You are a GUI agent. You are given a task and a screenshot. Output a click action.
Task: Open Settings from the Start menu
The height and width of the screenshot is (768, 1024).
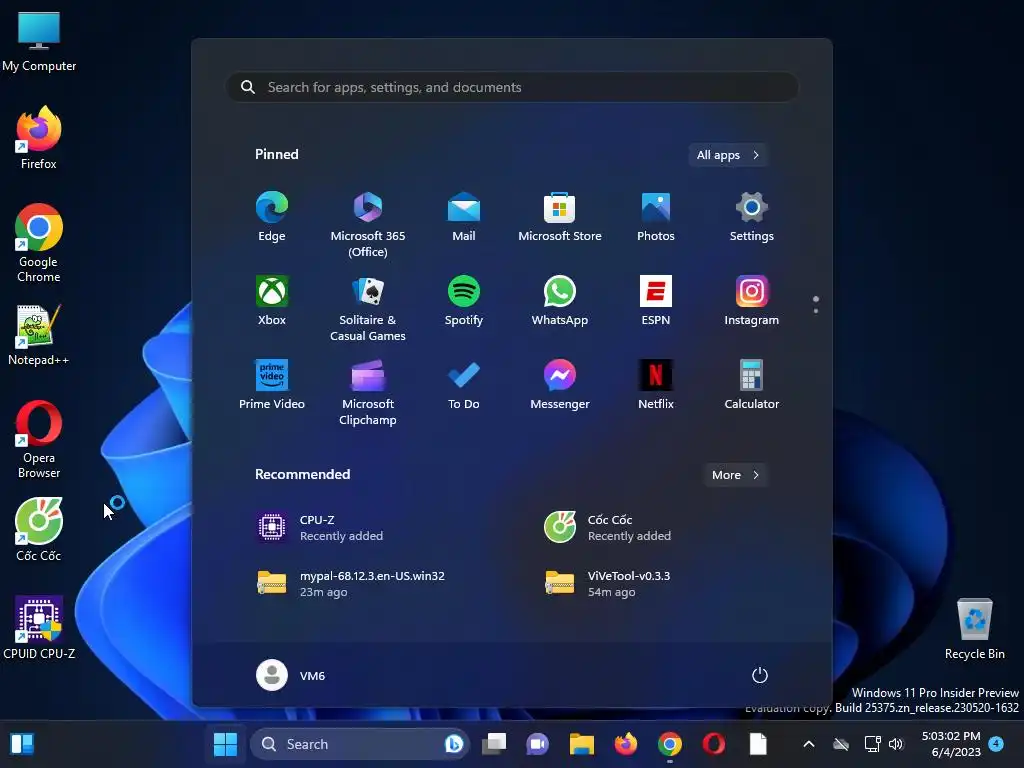[x=752, y=217]
